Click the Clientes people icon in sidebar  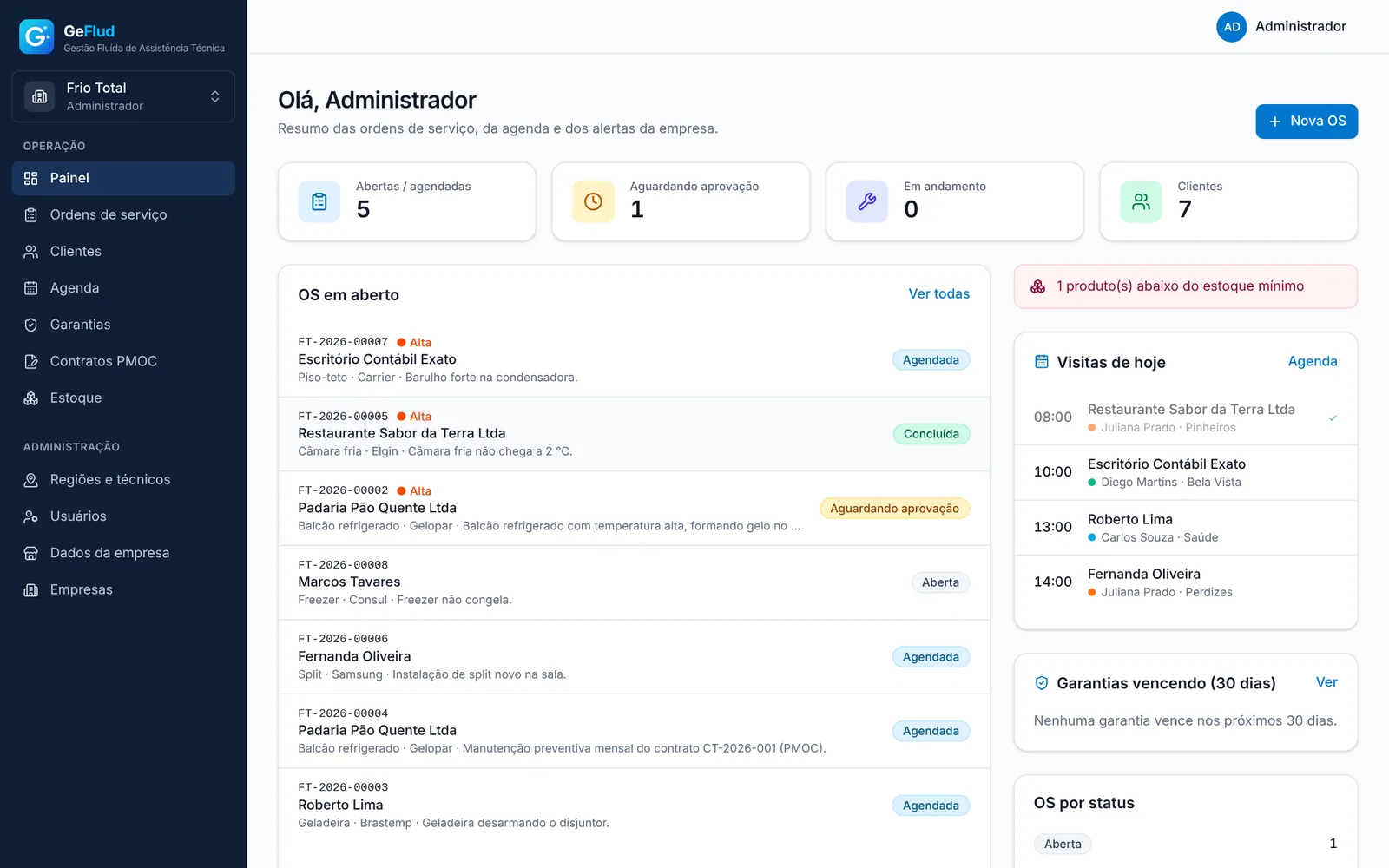31,252
